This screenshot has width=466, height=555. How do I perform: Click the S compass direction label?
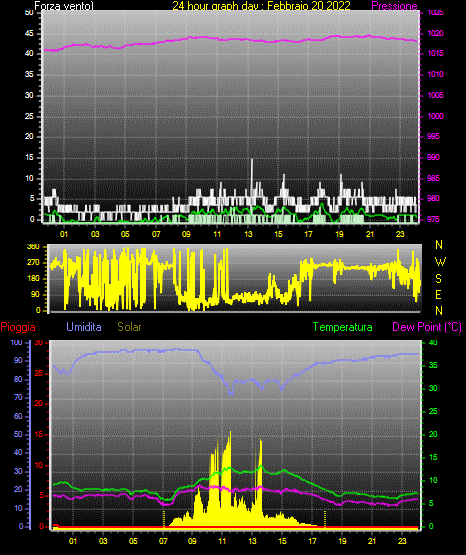[x=439, y=279]
